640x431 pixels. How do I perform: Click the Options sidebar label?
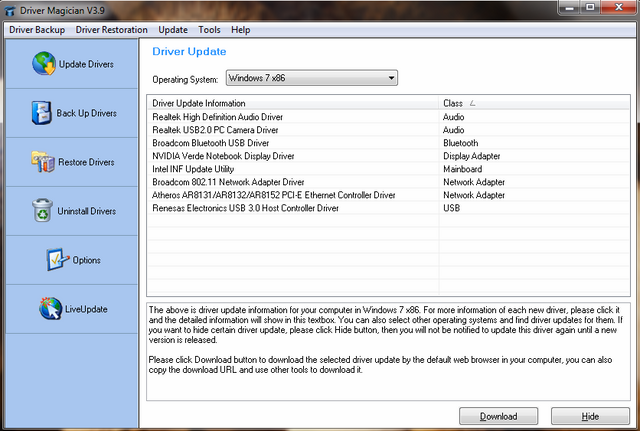pyautogui.click(x=87, y=260)
